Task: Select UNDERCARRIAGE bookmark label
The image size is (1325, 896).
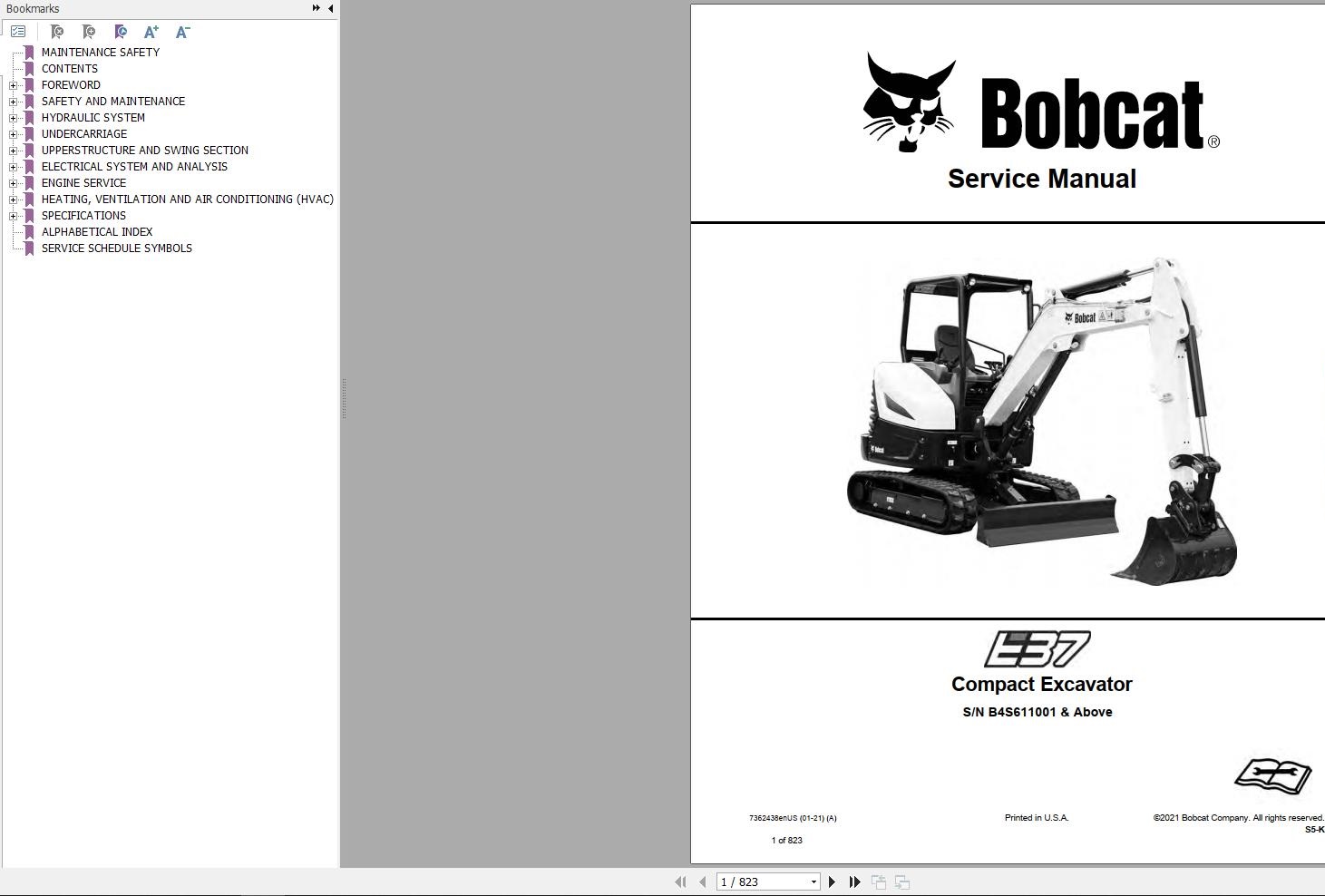Action: 83,134
